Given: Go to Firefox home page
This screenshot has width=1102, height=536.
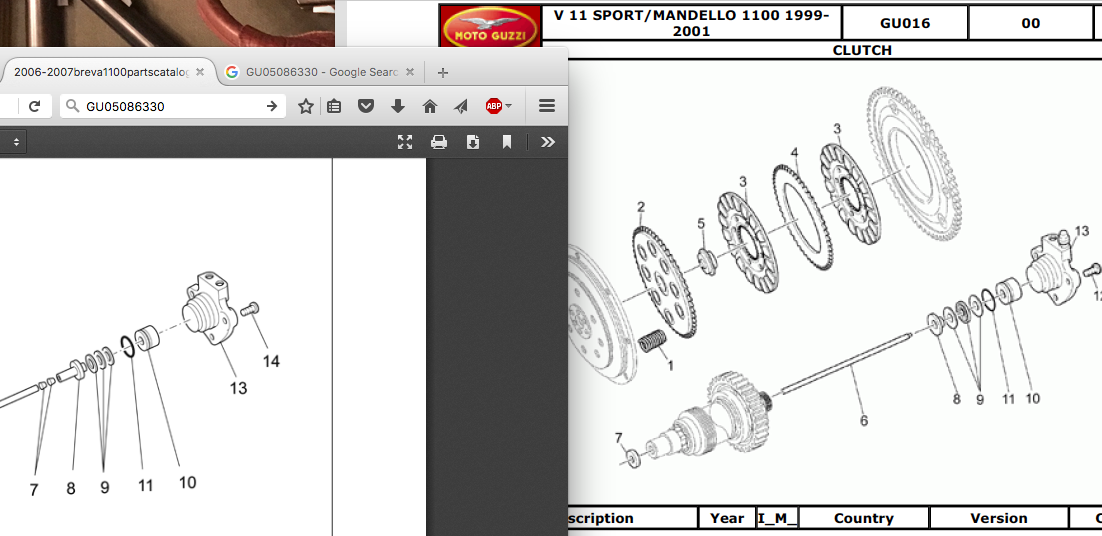Looking at the screenshot, I should [x=430, y=106].
